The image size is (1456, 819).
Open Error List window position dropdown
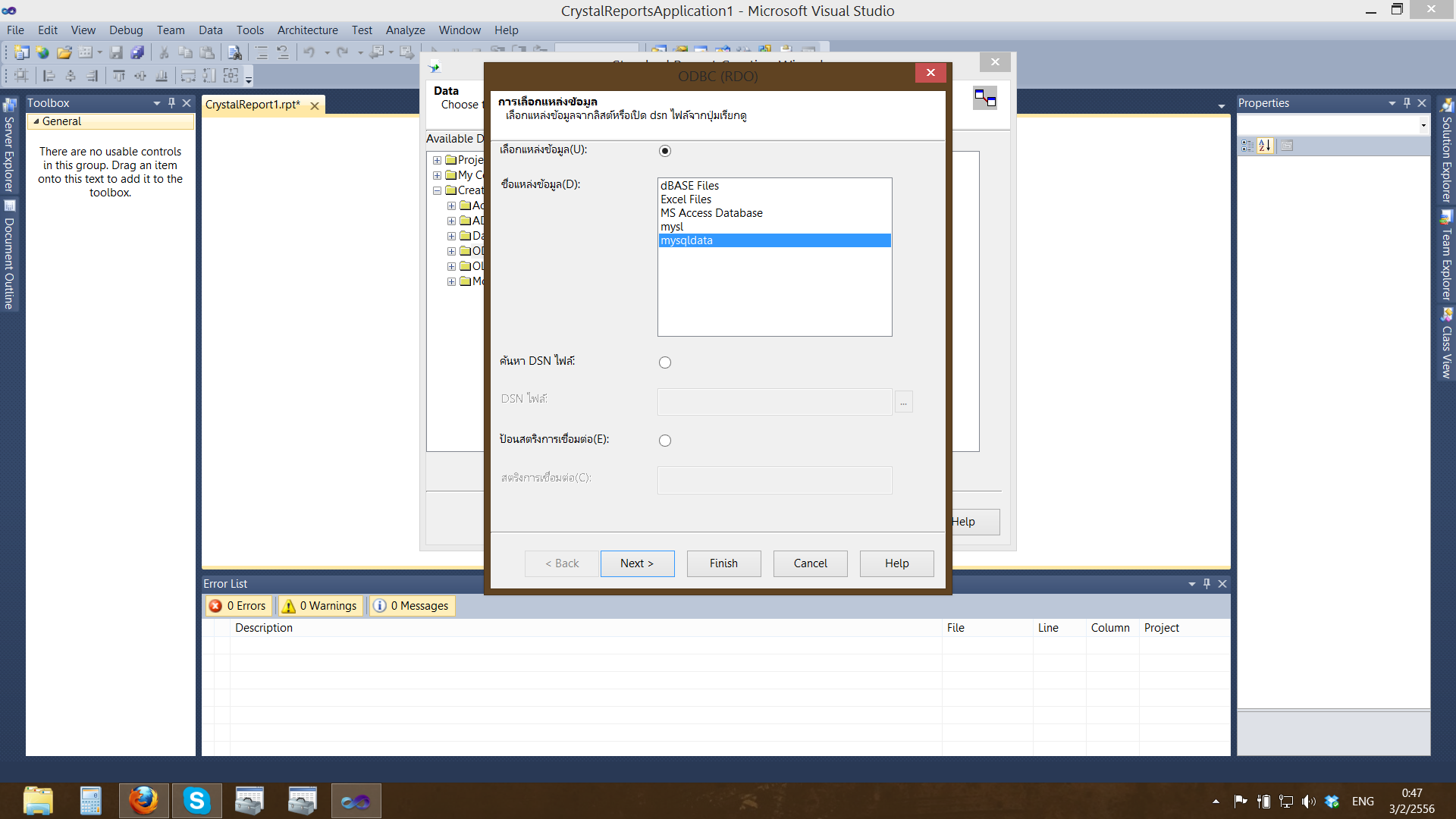click(1192, 584)
